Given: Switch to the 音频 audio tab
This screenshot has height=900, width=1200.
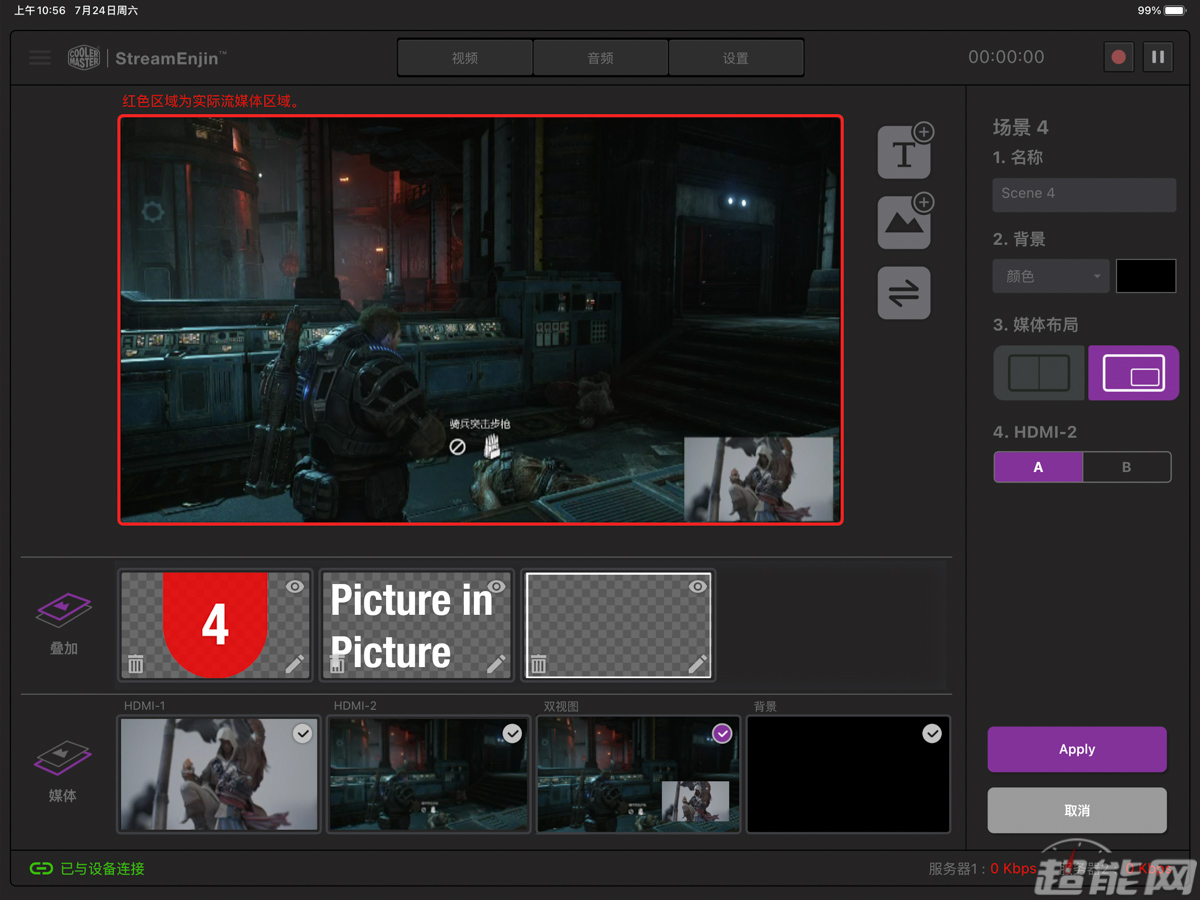Looking at the screenshot, I should pyautogui.click(x=600, y=58).
